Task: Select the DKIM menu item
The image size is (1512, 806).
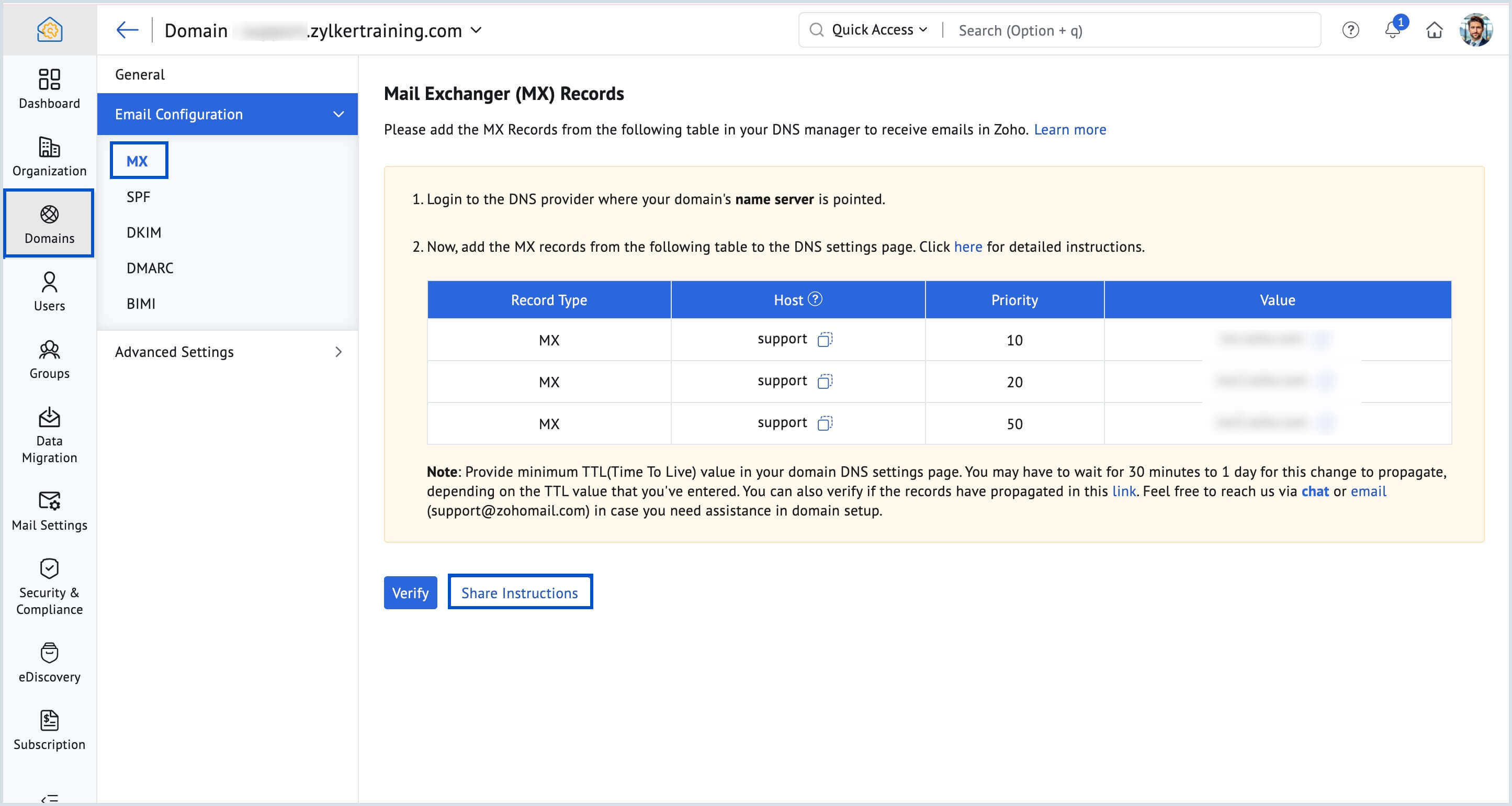Action: pyautogui.click(x=144, y=232)
